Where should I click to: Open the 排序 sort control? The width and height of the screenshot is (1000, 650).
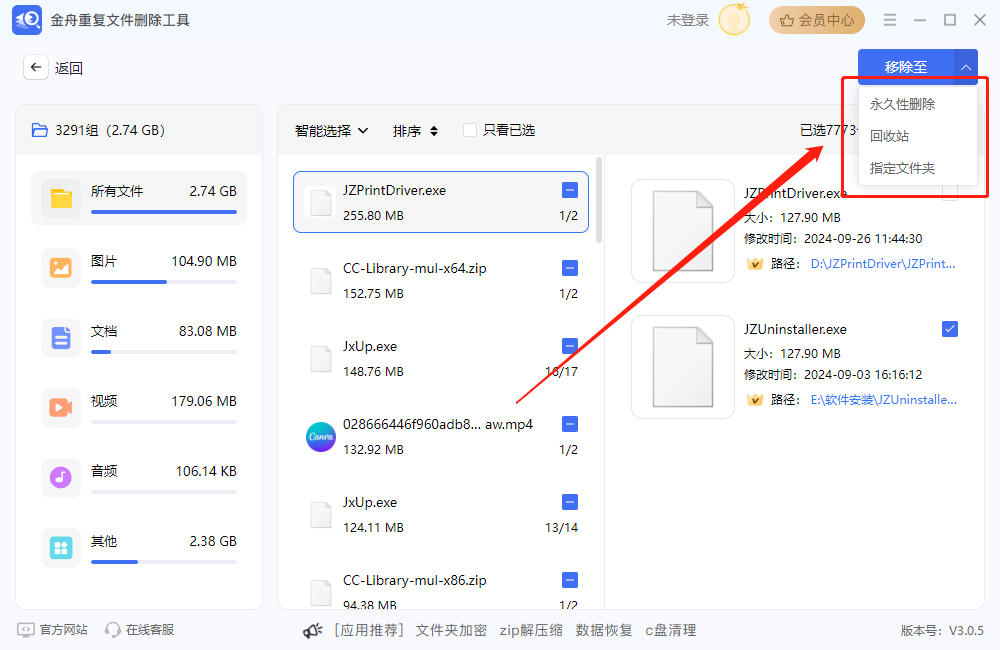(x=415, y=131)
